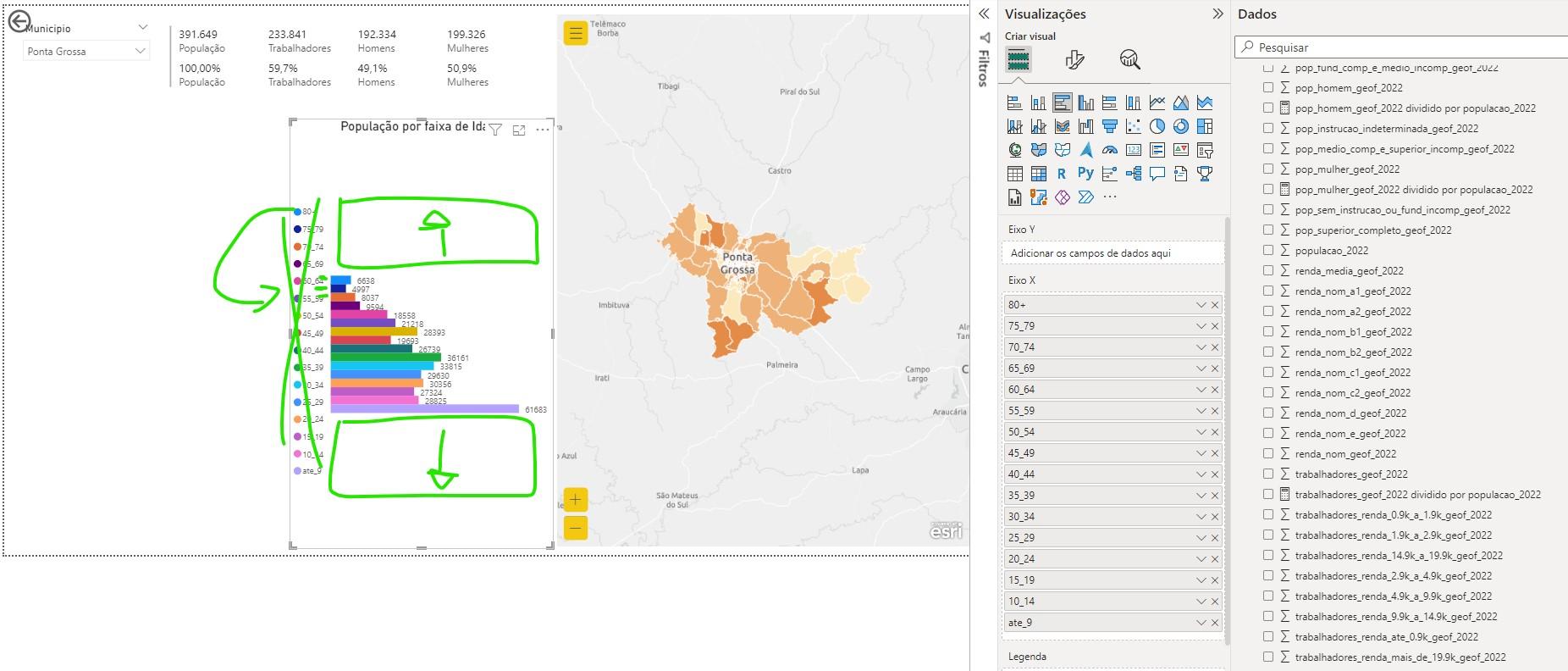Pick the decomposition tree visual

pyautogui.click(x=1134, y=174)
